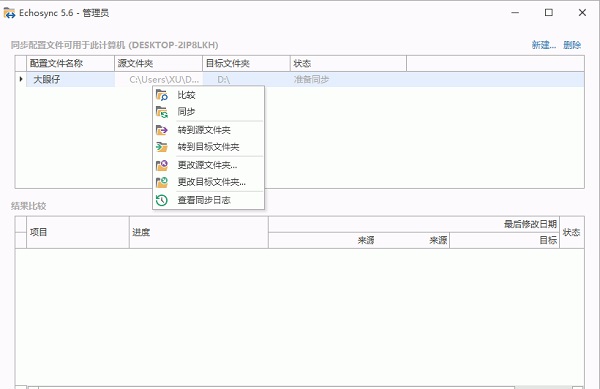Open 更改源文件夹... menu entry
Image resolution: width=600 pixels, height=389 pixels.
[x=209, y=165]
